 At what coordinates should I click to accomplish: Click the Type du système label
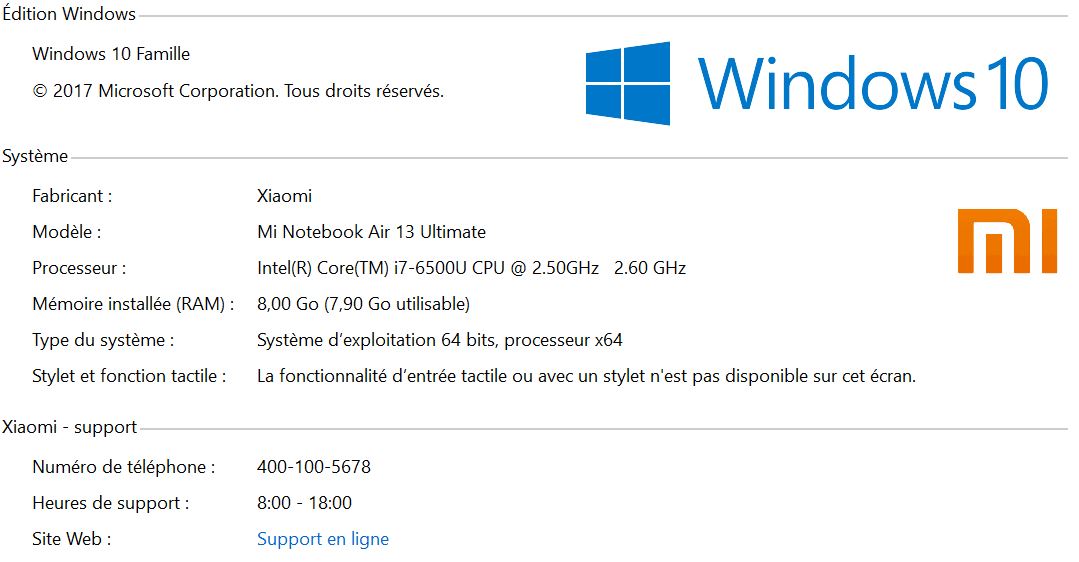[103, 341]
